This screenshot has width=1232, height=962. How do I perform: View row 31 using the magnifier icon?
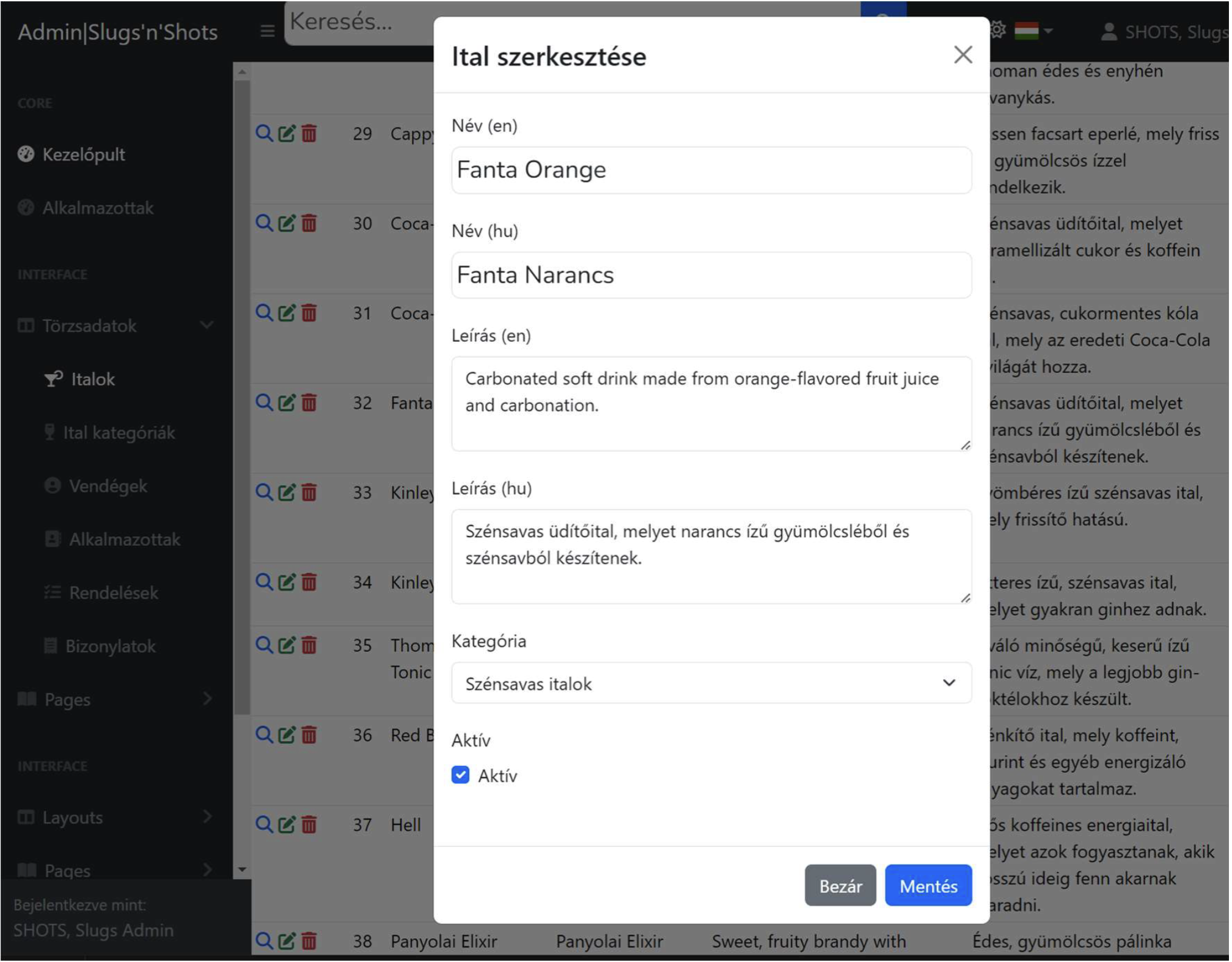click(264, 312)
